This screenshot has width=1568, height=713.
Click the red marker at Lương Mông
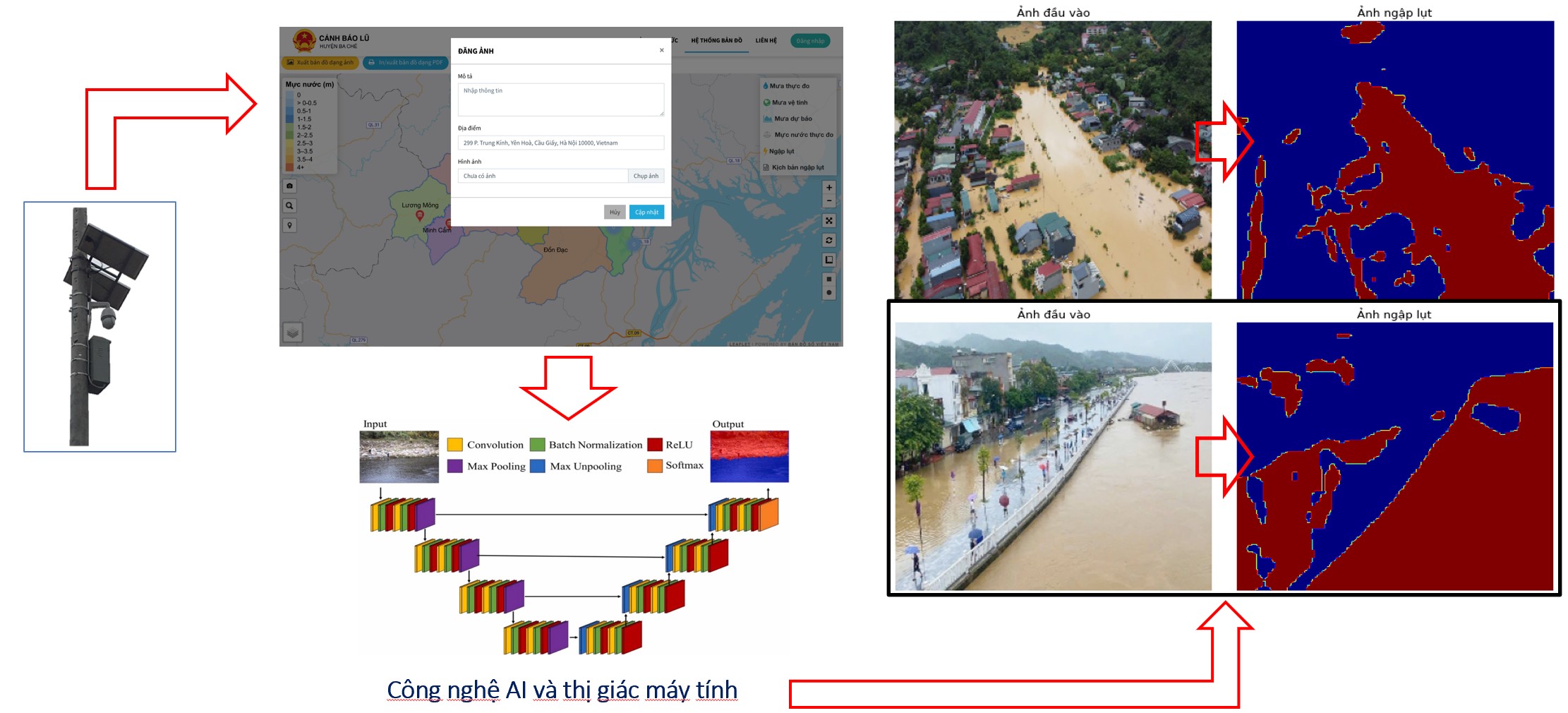(x=420, y=215)
